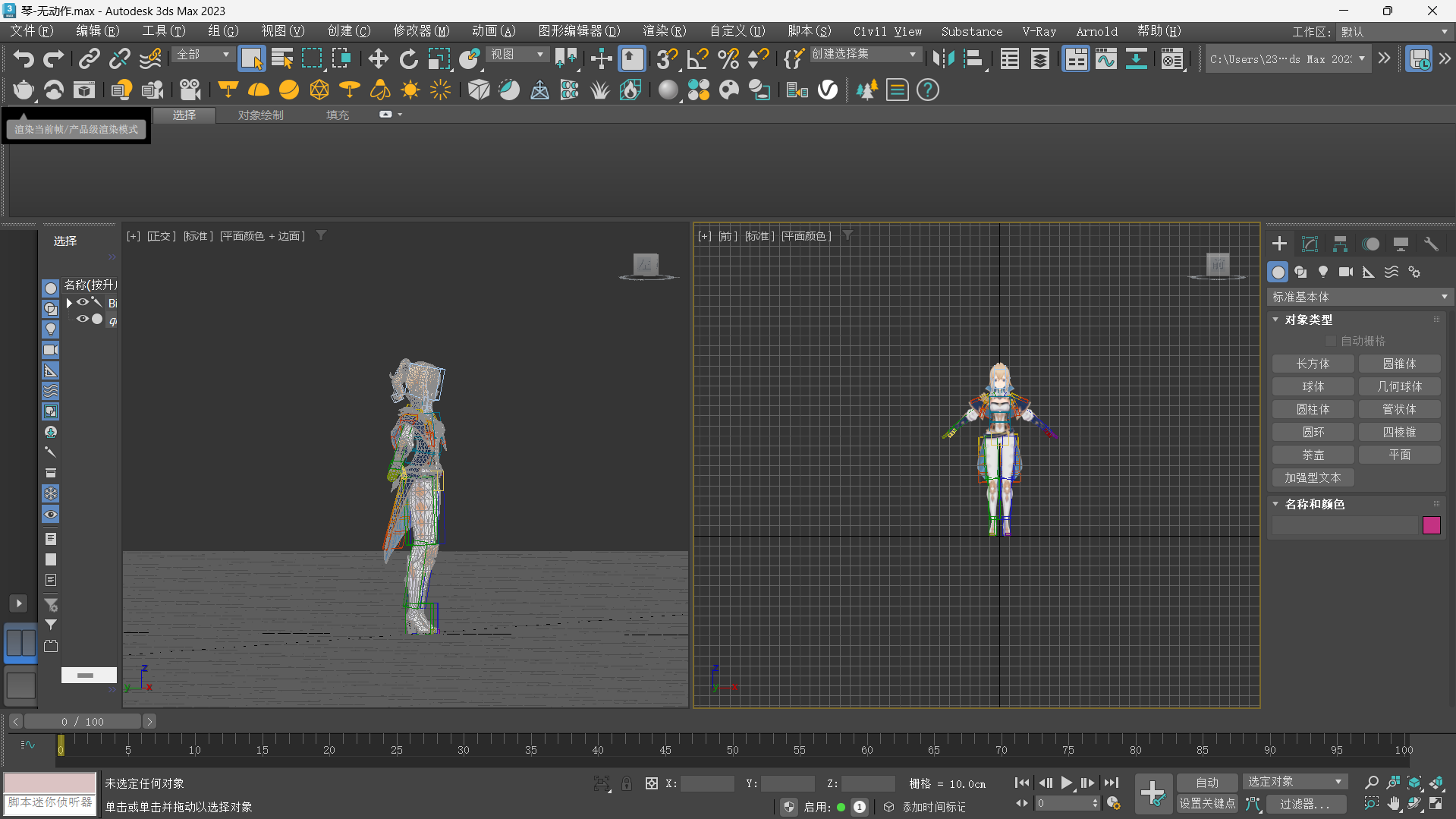Viewport: 1456px width, 819px height.
Task: Open the Hierarchy panel tab
Action: (1340, 244)
